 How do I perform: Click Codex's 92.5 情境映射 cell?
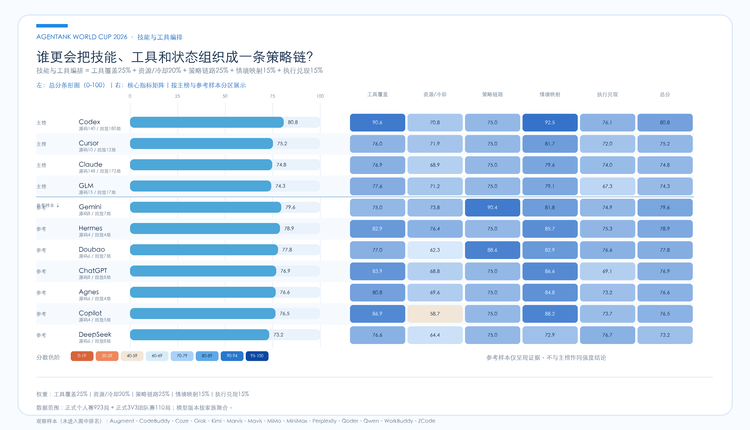(550, 122)
